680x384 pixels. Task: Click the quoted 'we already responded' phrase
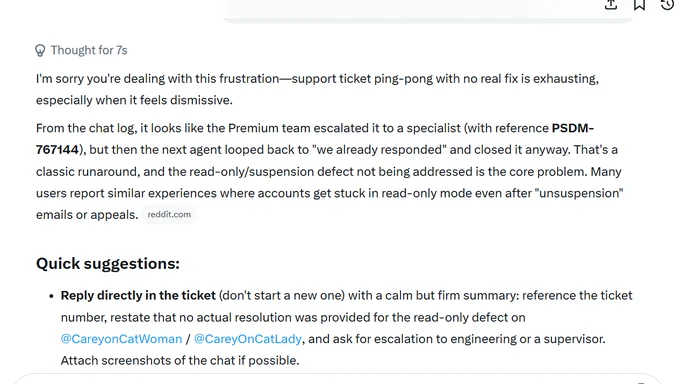coord(379,150)
